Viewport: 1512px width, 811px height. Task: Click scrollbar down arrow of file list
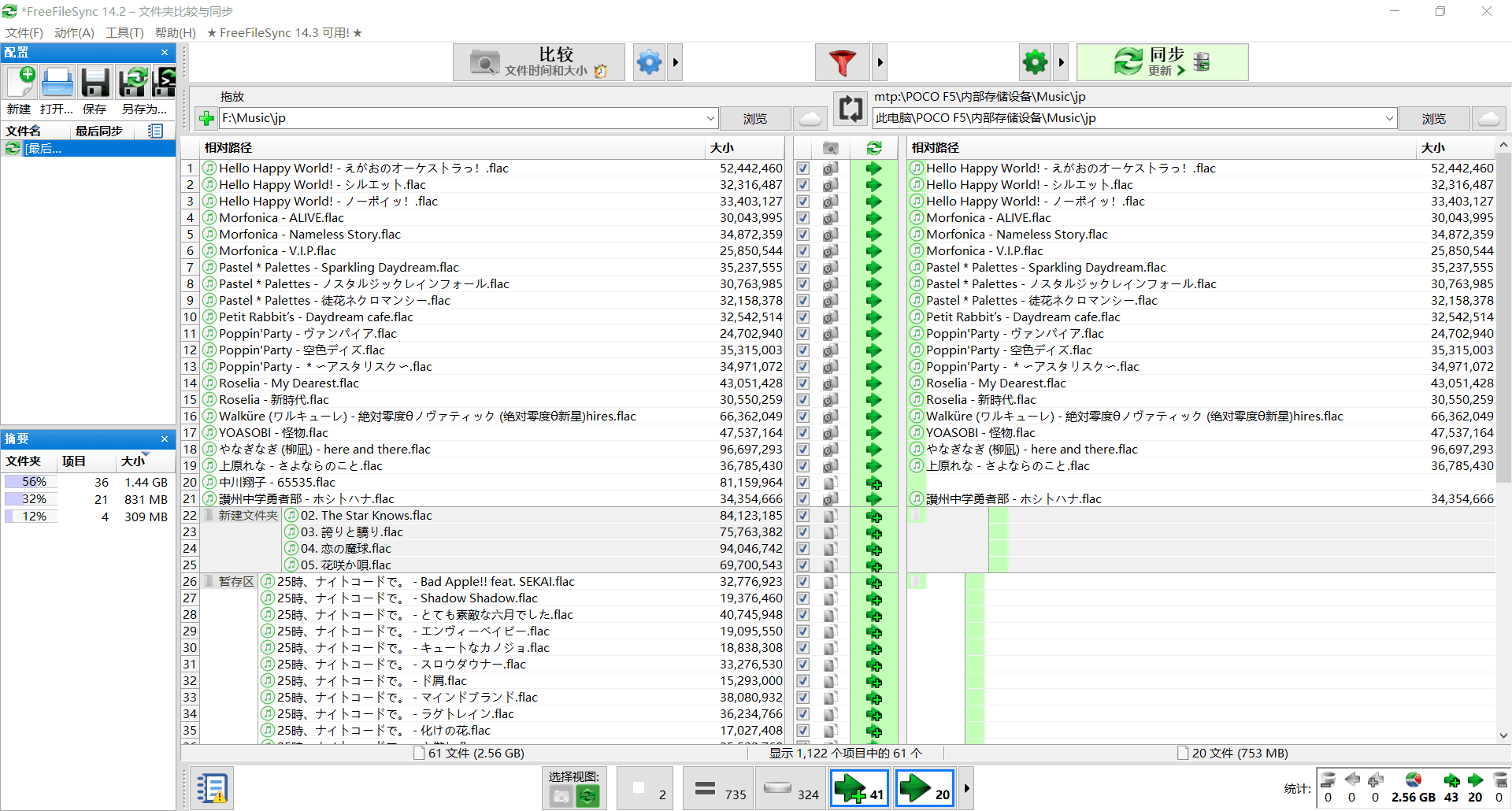pyautogui.click(x=1503, y=735)
